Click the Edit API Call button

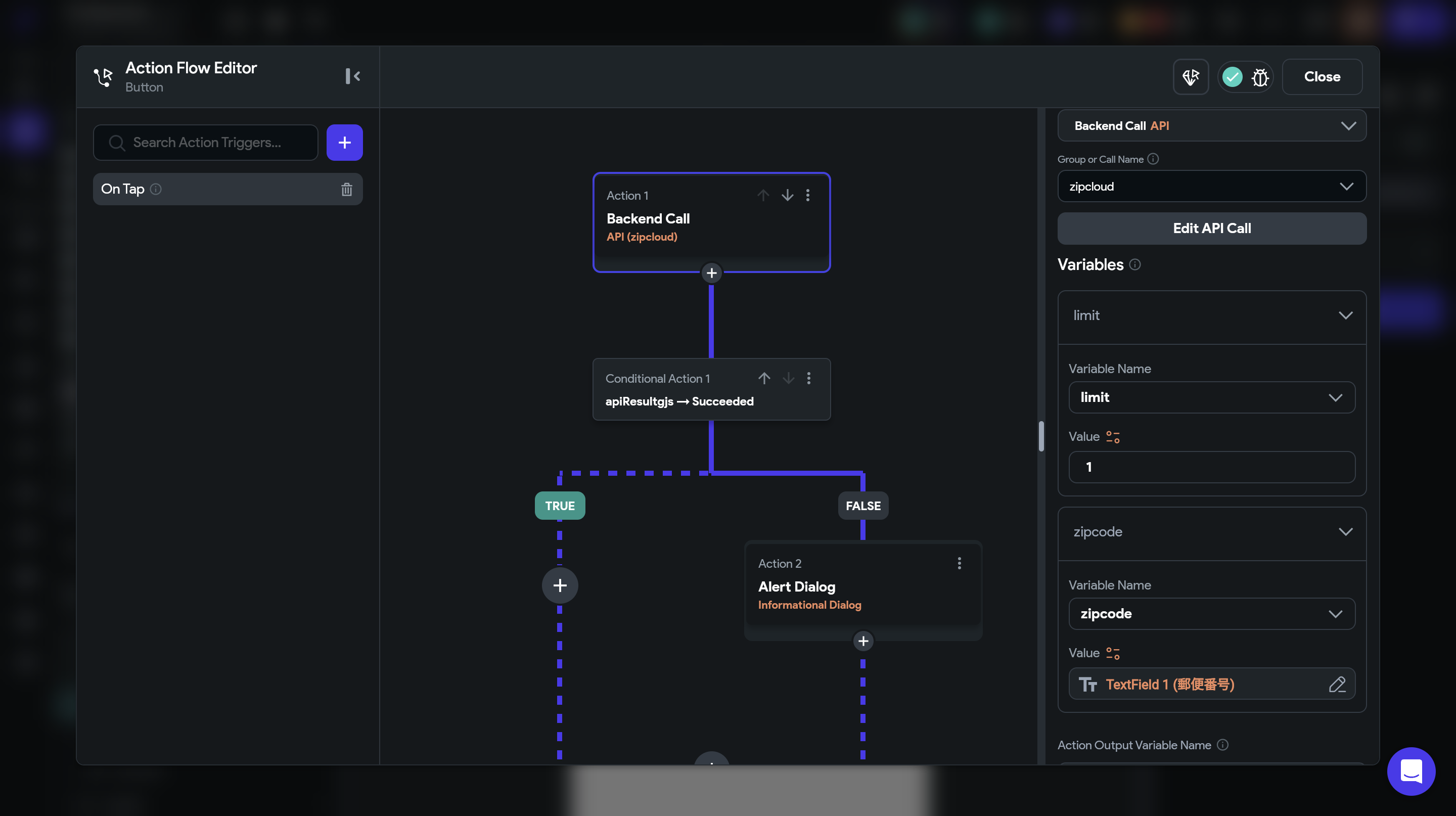[1211, 229]
